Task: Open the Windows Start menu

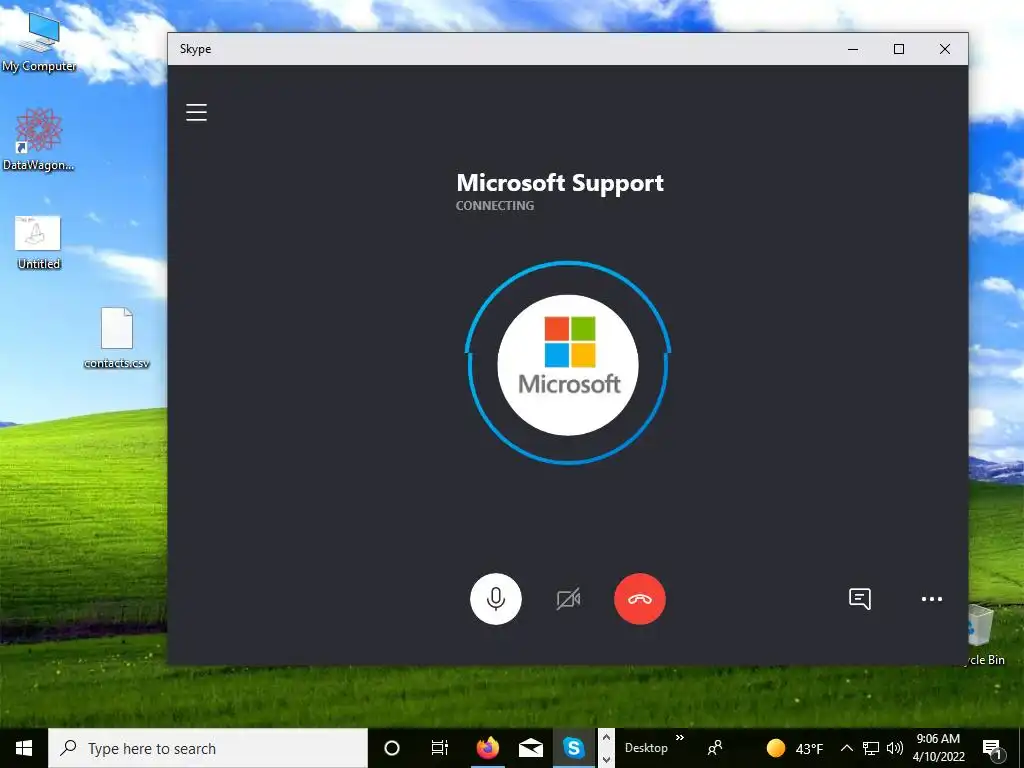Action: point(24,748)
